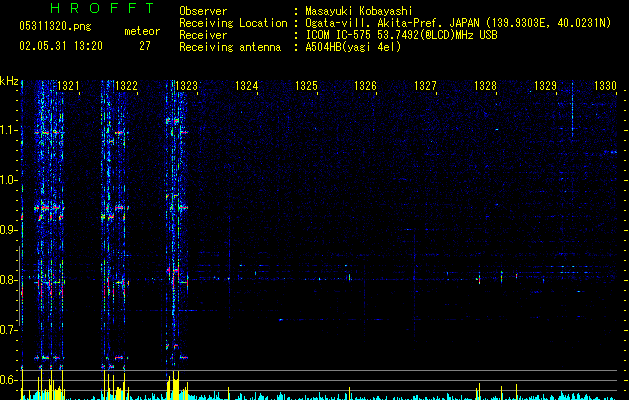Click the 1326 time marker
Viewport: 629px width, 400px height.
point(365,86)
